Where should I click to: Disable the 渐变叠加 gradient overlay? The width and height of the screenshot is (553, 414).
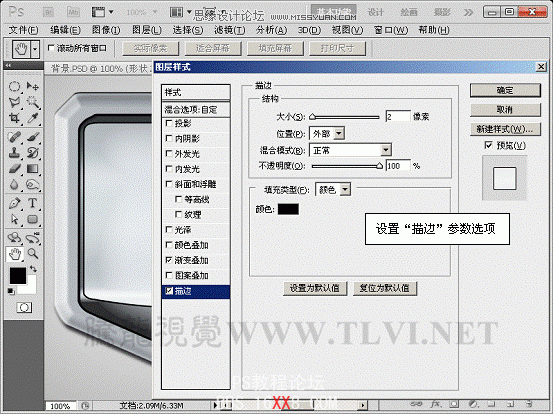pyautogui.click(x=169, y=260)
